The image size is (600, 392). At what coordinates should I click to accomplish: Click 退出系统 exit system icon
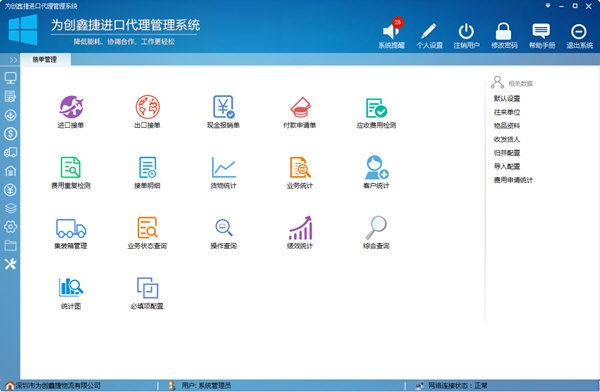[579, 31]
